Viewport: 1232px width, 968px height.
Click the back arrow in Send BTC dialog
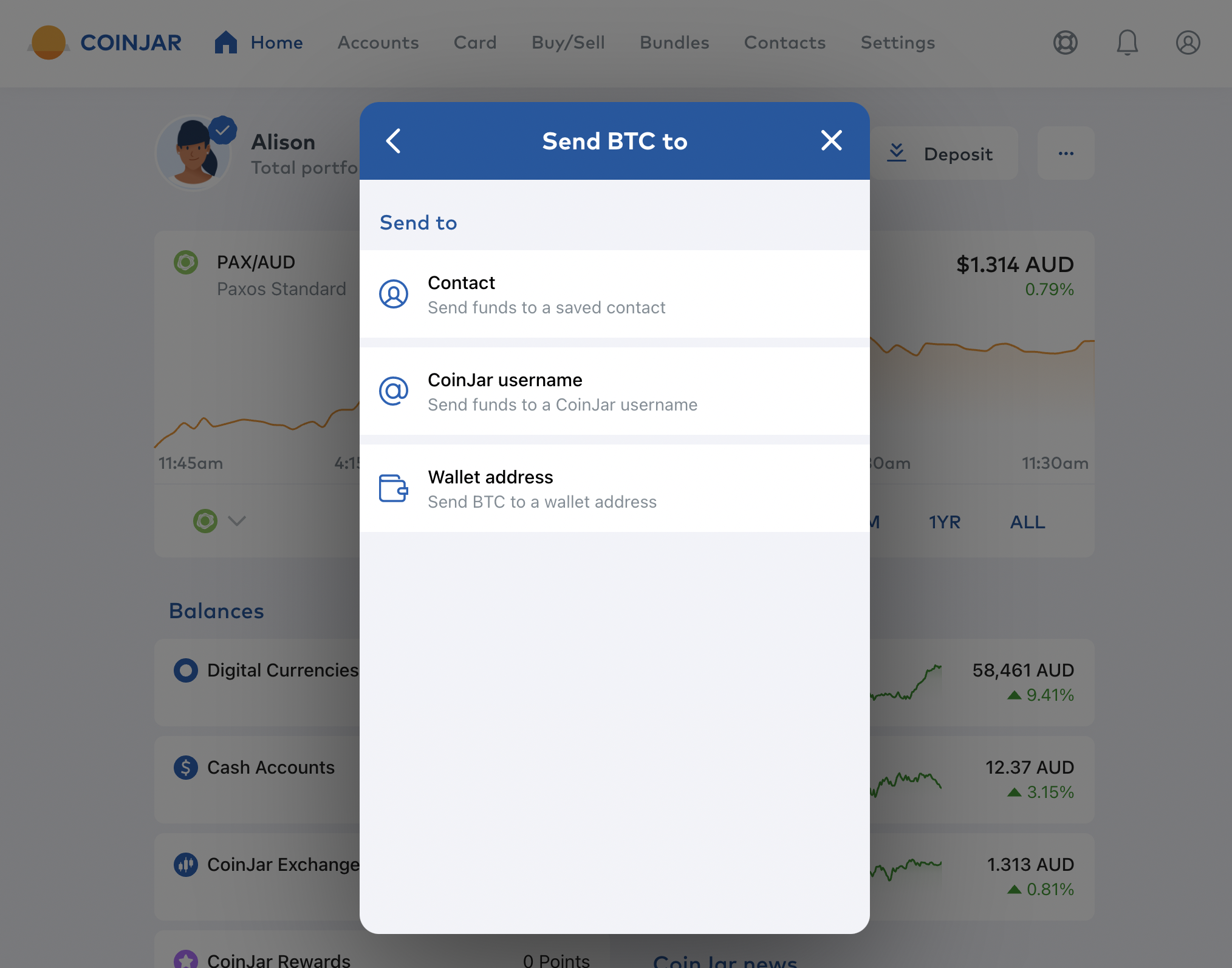pyautogui.click(x=393, y=140)
